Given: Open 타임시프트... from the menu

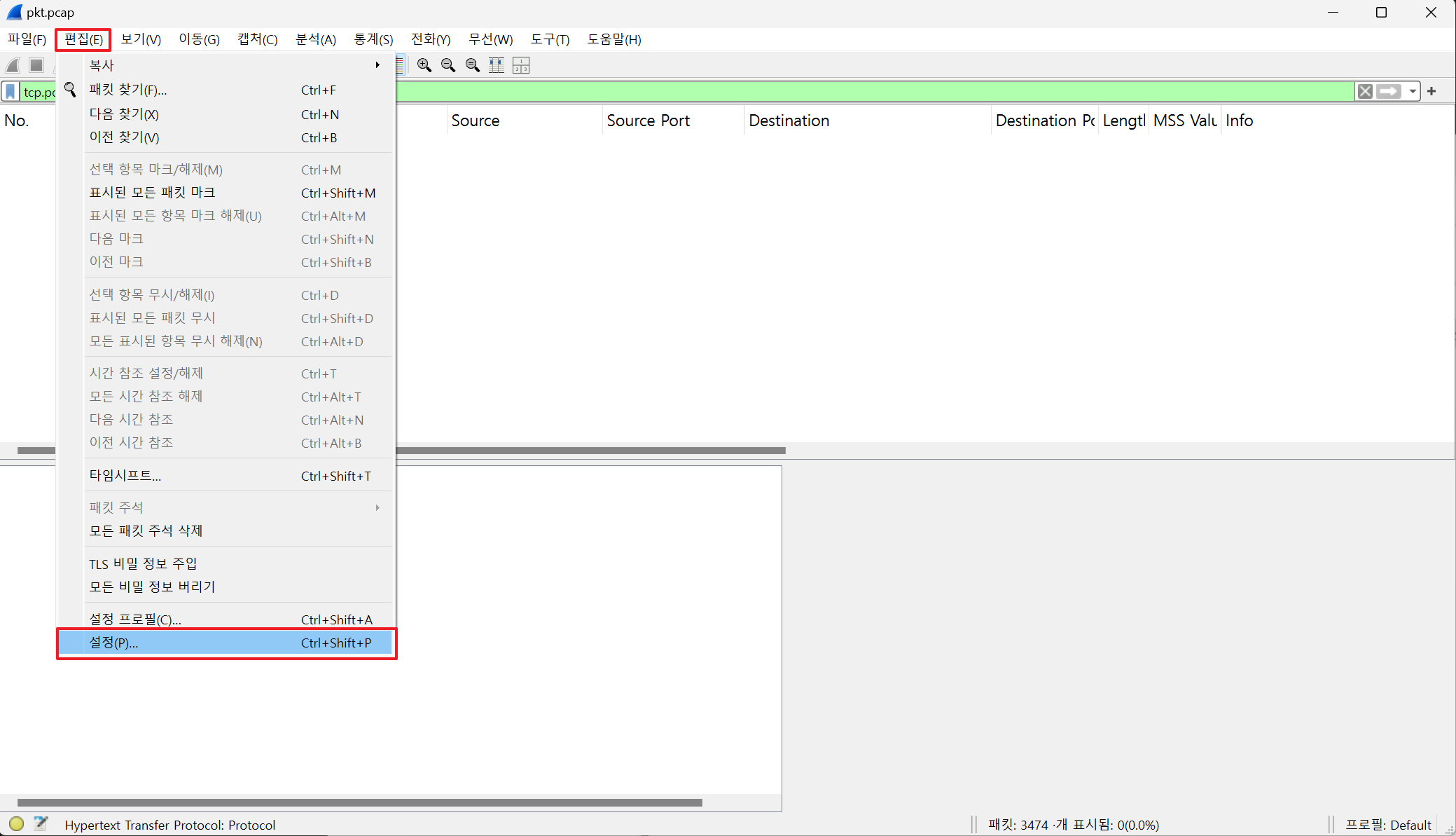Looking at the screenshot, I should pyautogui.click(x=125, y=476).
